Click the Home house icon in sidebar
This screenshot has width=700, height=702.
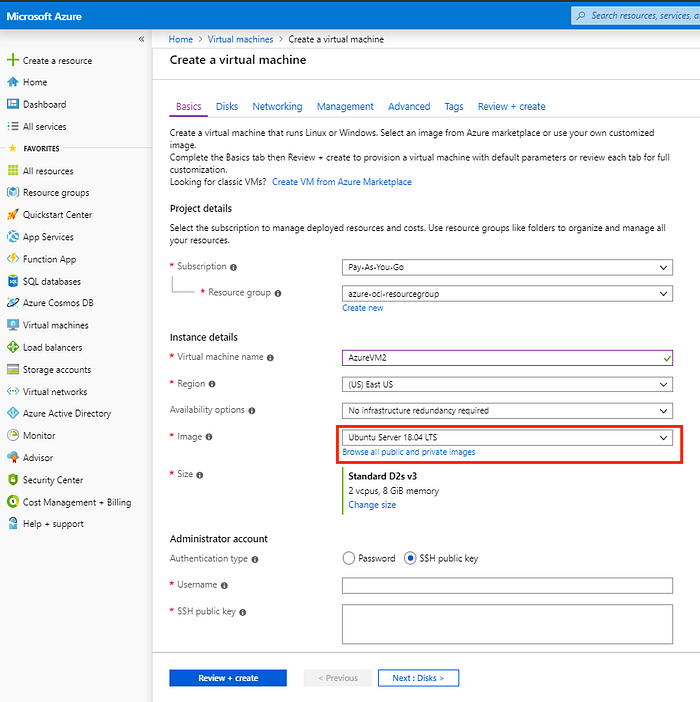[13, 82]
